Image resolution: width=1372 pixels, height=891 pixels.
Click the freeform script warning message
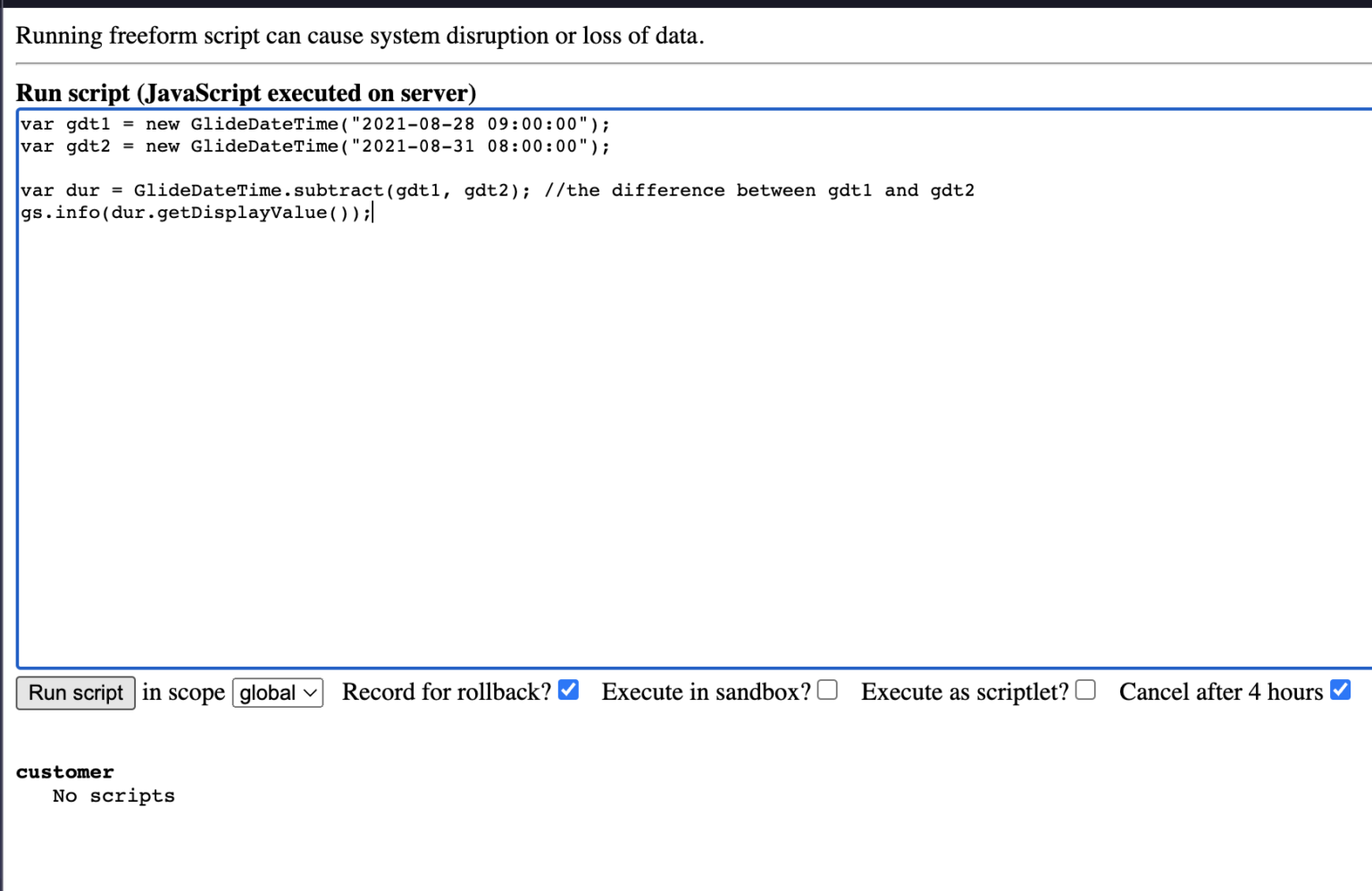tap(357, 36)
